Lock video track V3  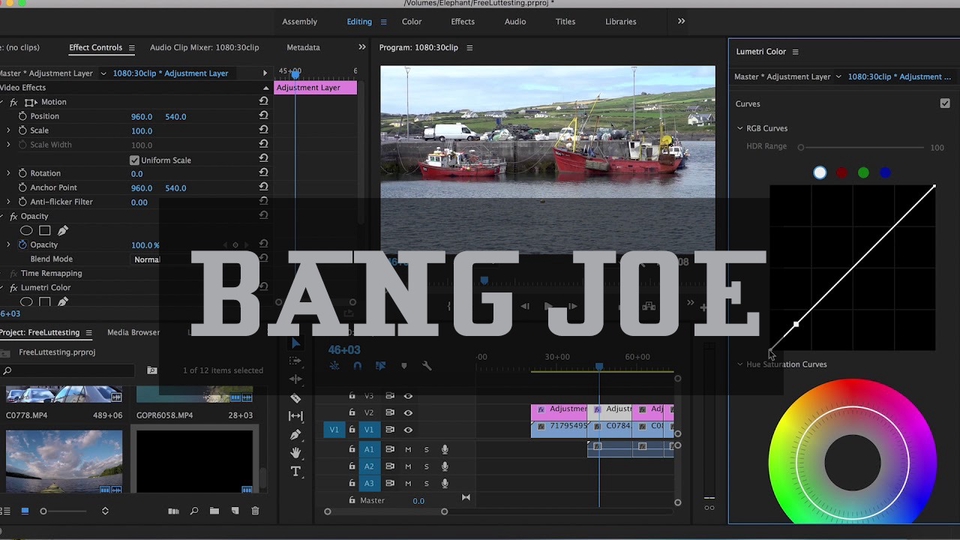click(x=352, y=396)
